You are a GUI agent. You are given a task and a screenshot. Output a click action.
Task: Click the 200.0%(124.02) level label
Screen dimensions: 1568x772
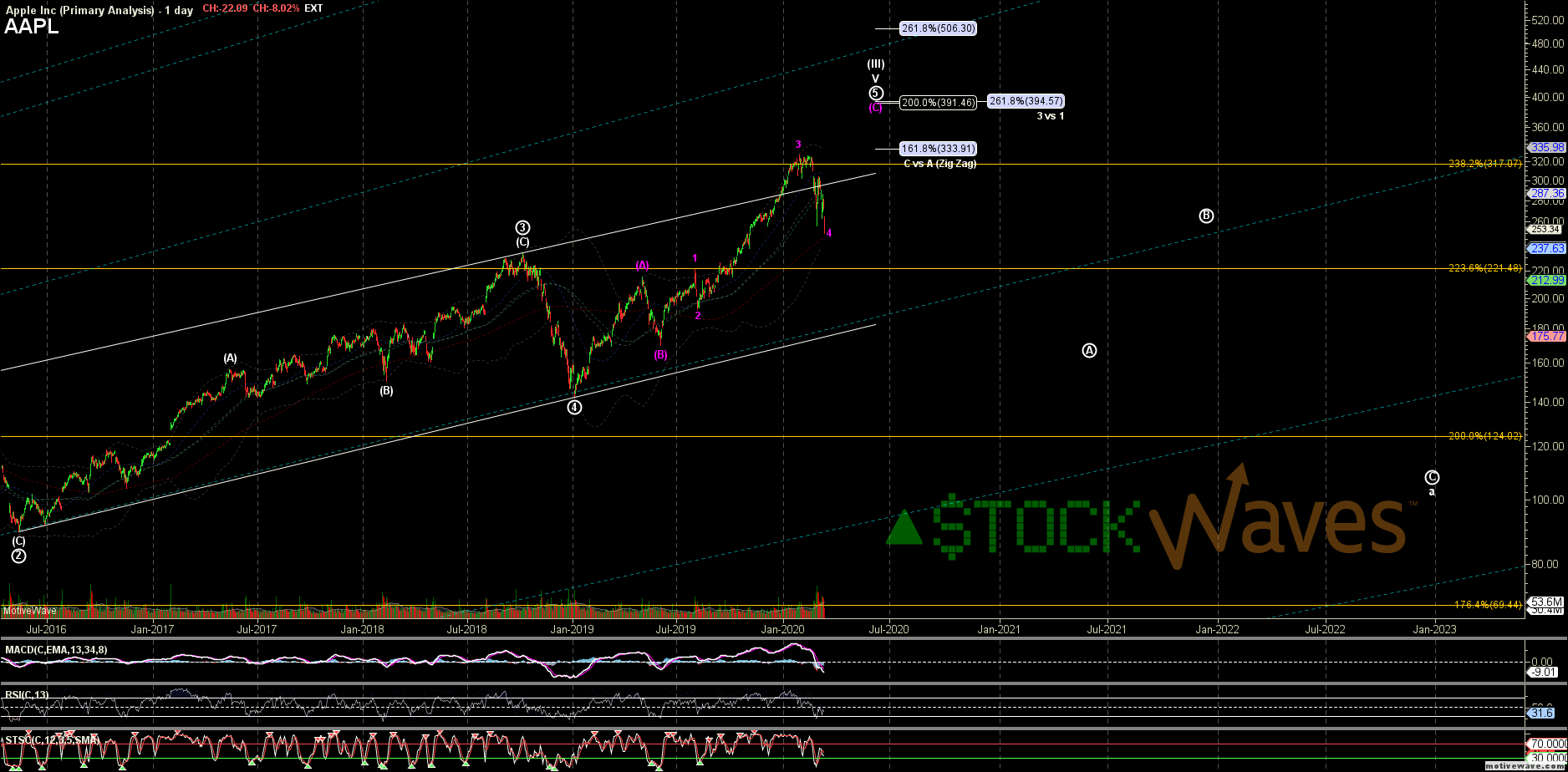[x=1485, y=436]
